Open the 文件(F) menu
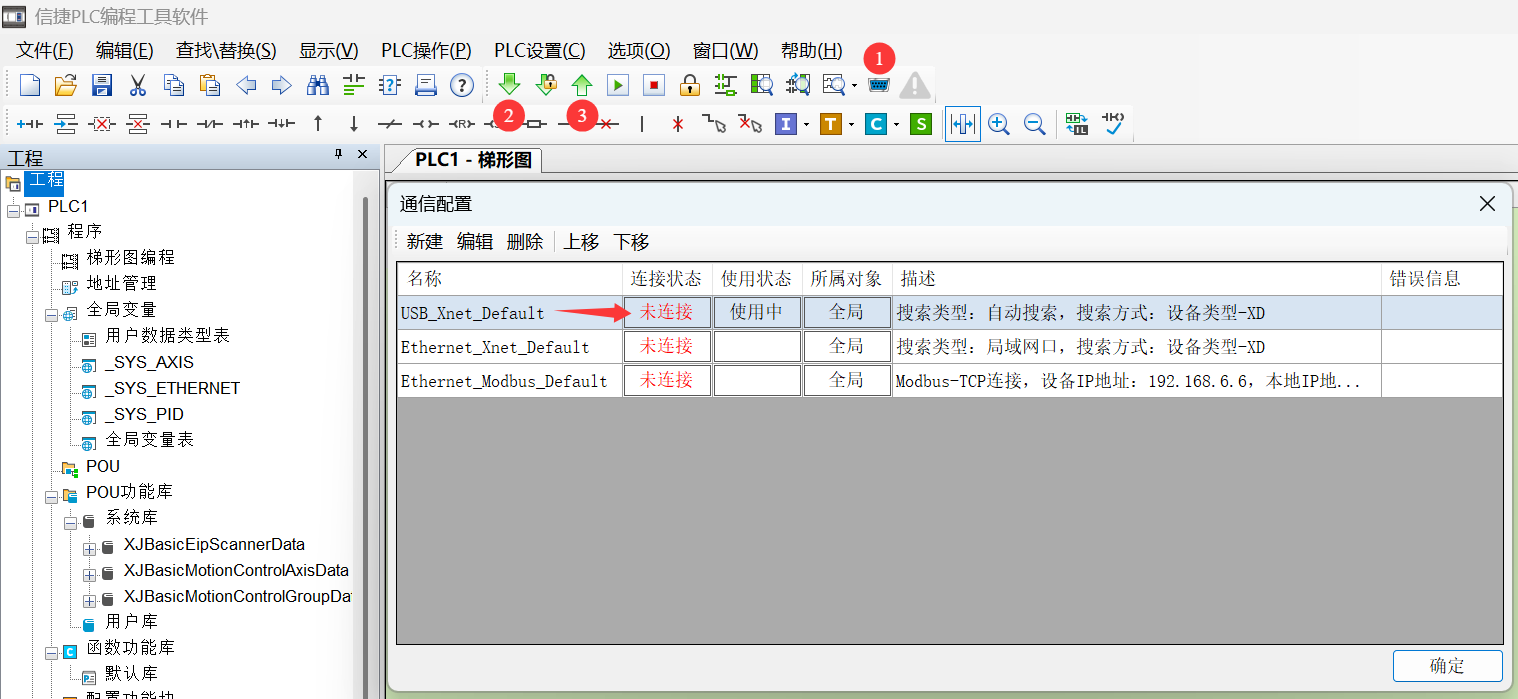Image resolution: width=1518 pixels, height=699 pixels. click(45, 51)
